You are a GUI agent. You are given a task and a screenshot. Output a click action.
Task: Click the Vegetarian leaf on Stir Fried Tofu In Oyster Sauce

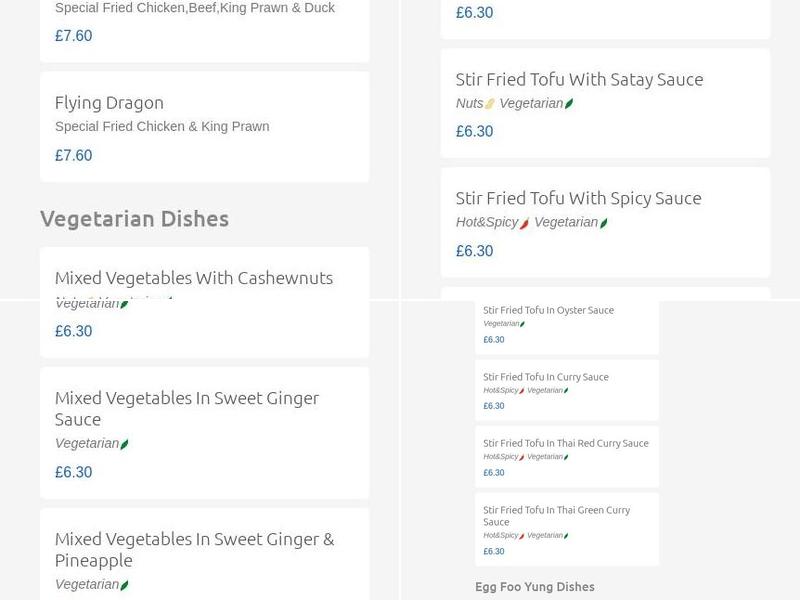(523, 323)
